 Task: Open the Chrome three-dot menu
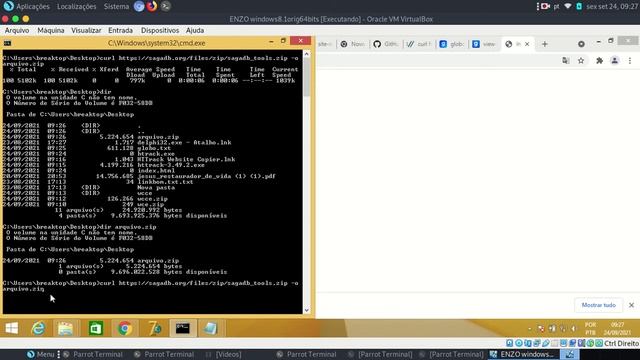point(630,61)
